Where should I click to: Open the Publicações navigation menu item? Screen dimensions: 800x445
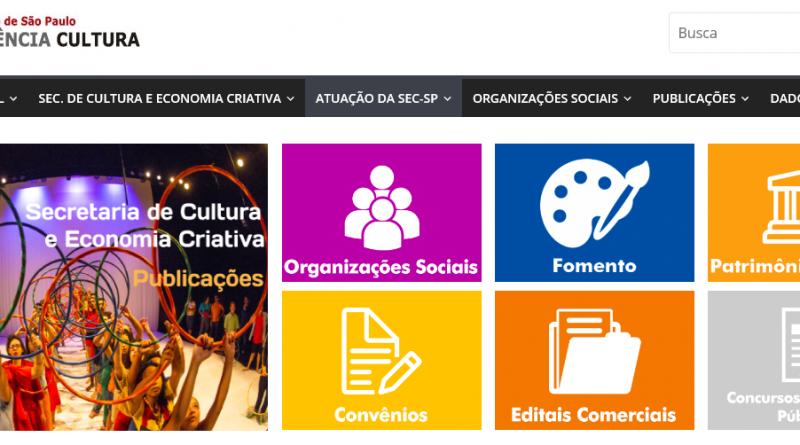[x=701, y=98]
